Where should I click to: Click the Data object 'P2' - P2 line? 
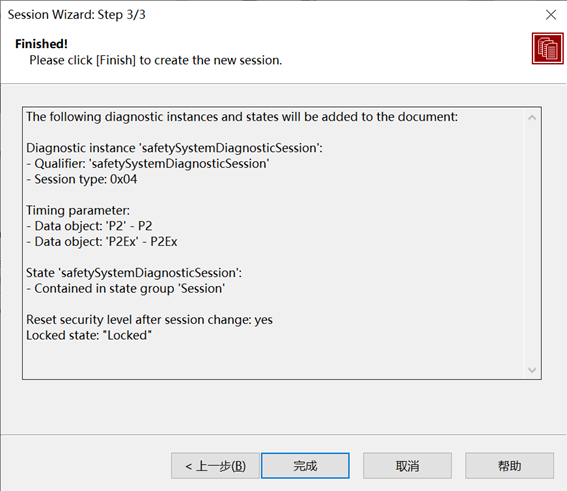[x=89, y=226]
